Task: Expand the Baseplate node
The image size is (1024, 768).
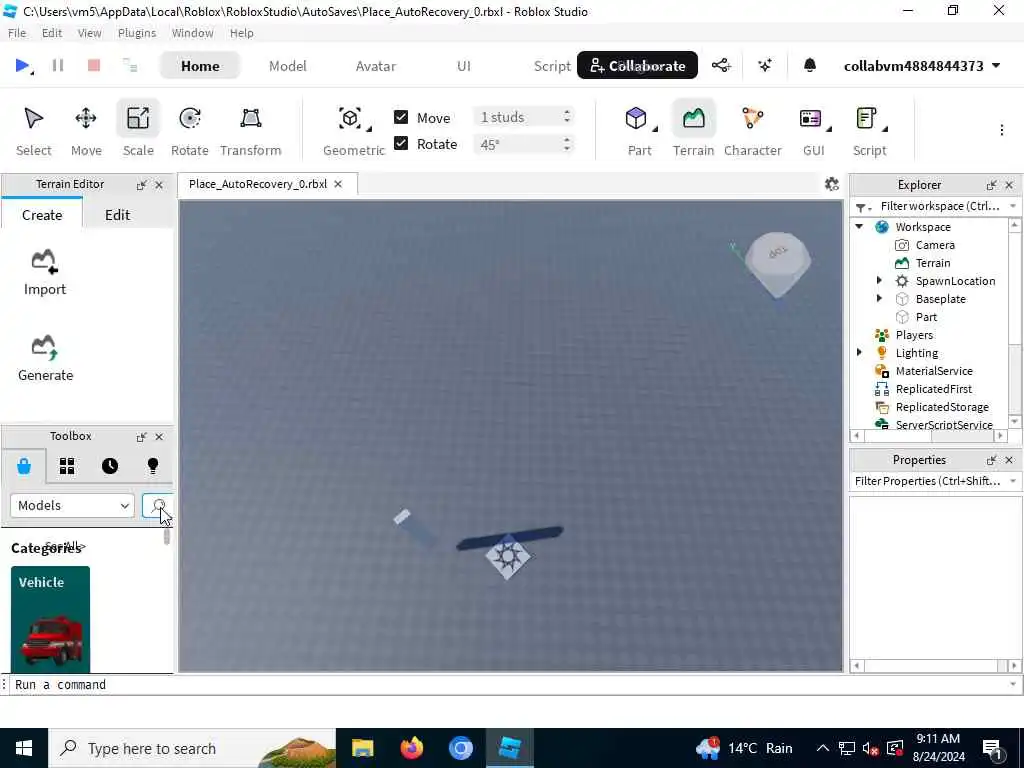Action: click(x=879, y=298)
